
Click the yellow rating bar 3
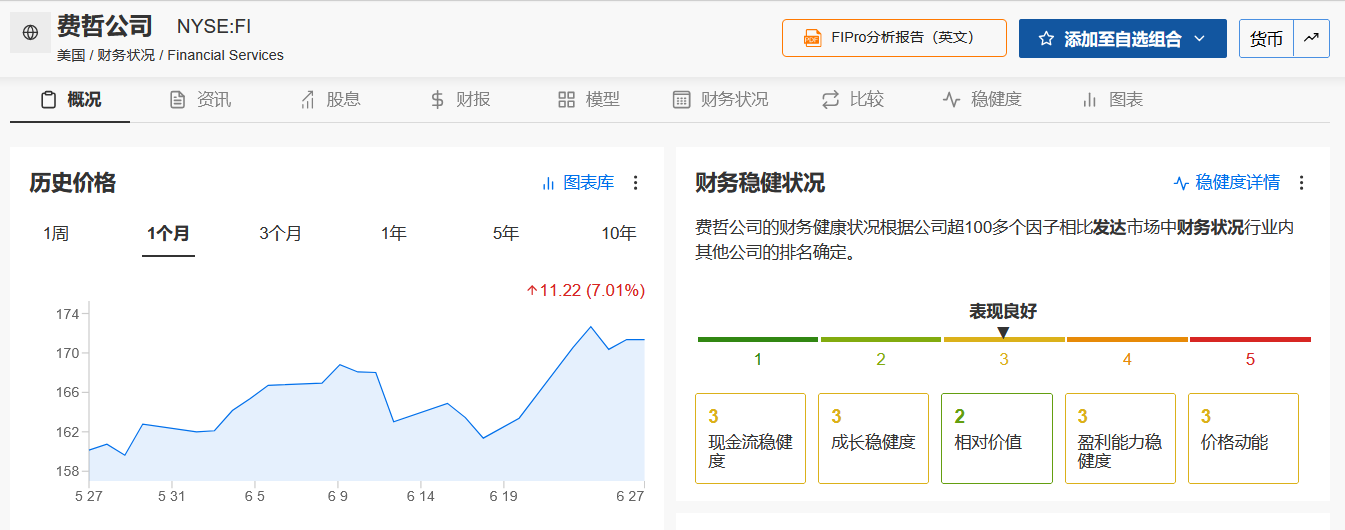[x=1004, y=340]
